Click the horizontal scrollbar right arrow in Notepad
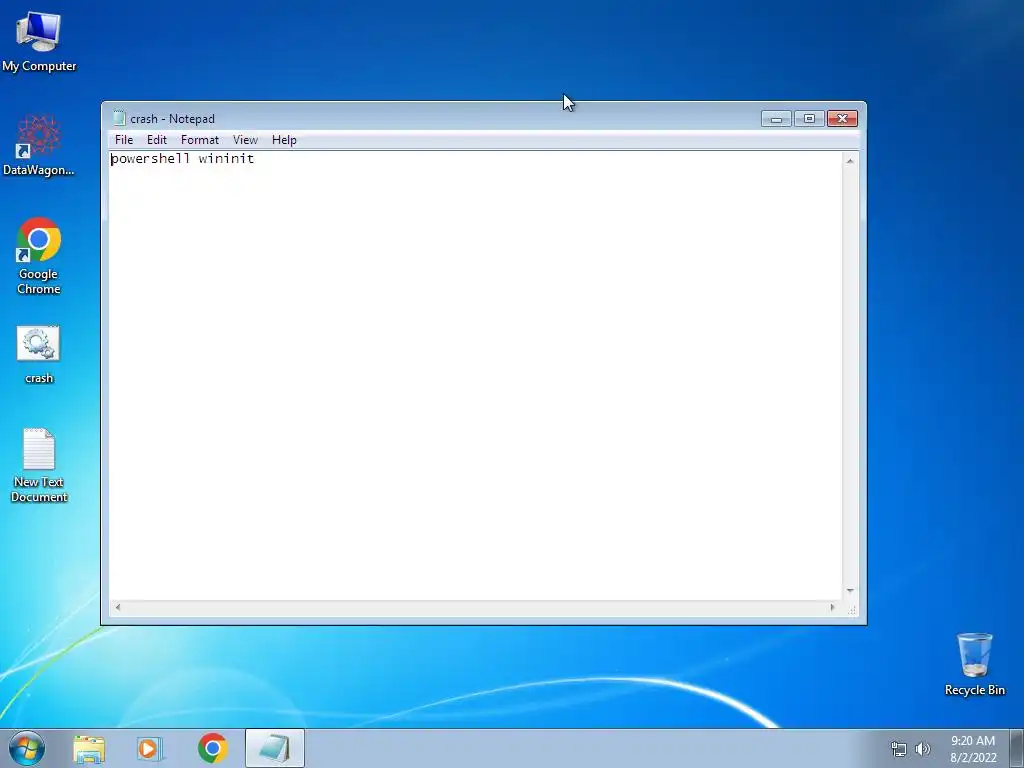Image resolution: width=1024 pixels, height=768 pixels. click(832, 607)
